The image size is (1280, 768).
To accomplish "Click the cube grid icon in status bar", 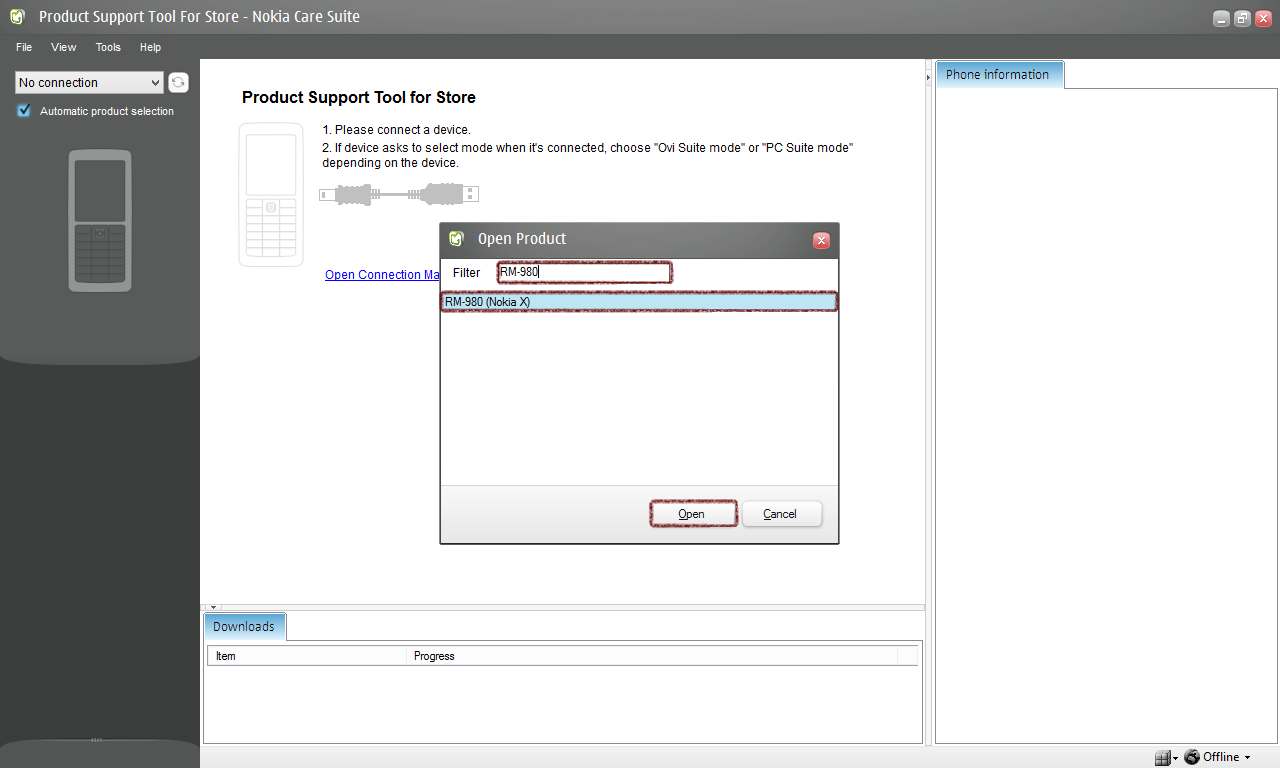I will 1162,758.
